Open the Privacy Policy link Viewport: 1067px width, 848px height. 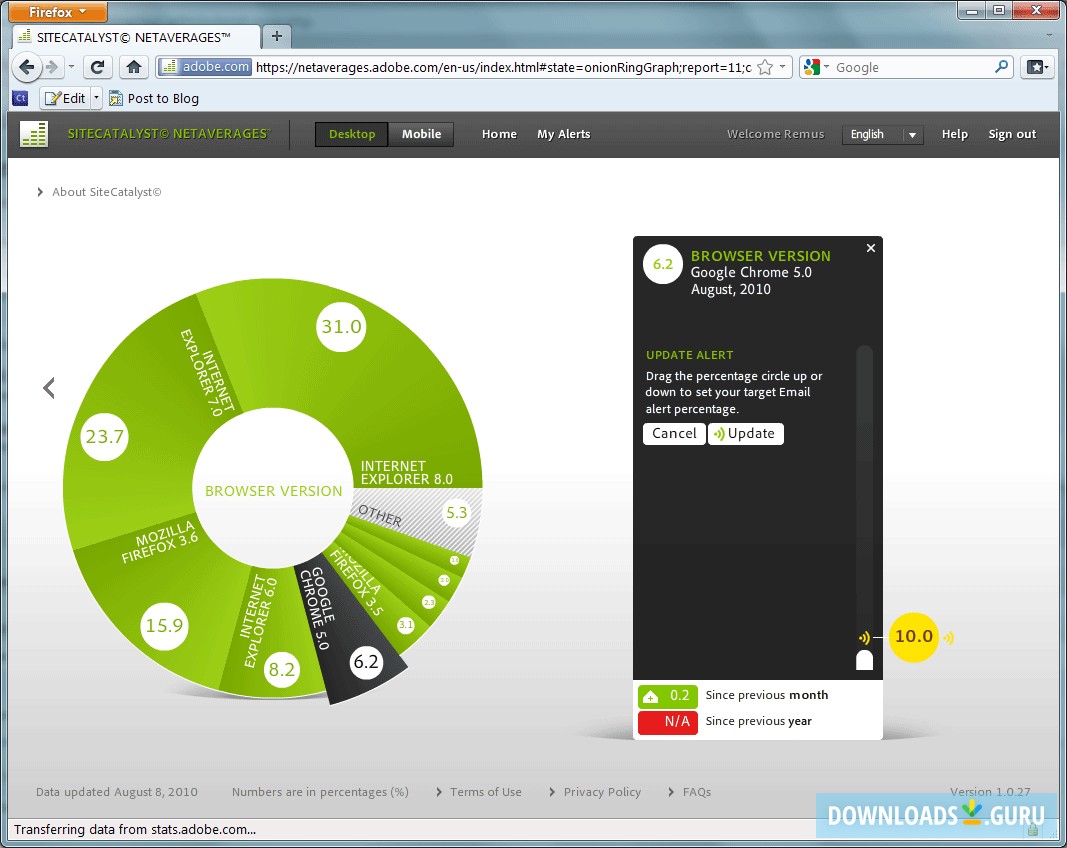pyautogui.click(x=602, y=791)
